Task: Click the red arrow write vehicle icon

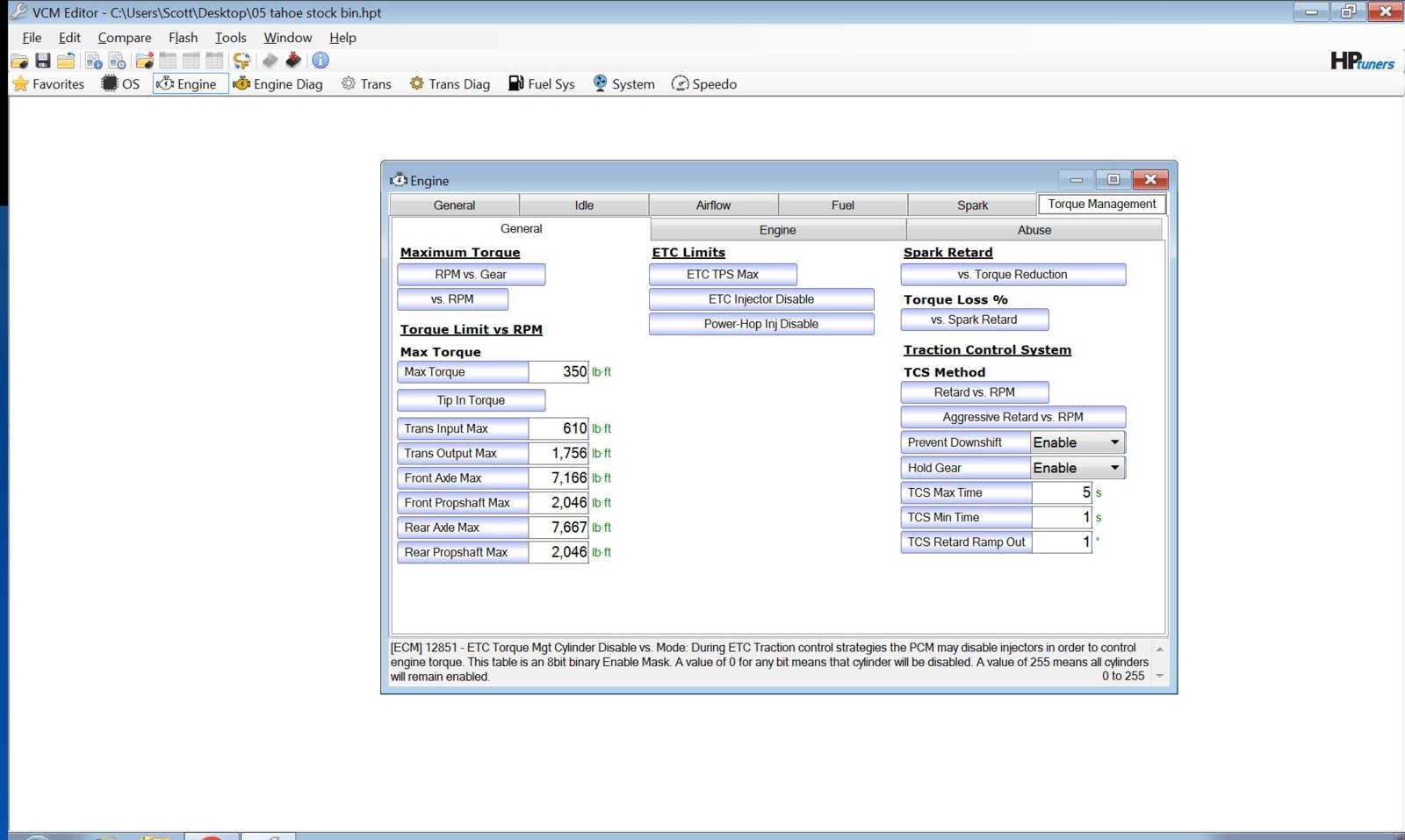Action: coord(293,61)
